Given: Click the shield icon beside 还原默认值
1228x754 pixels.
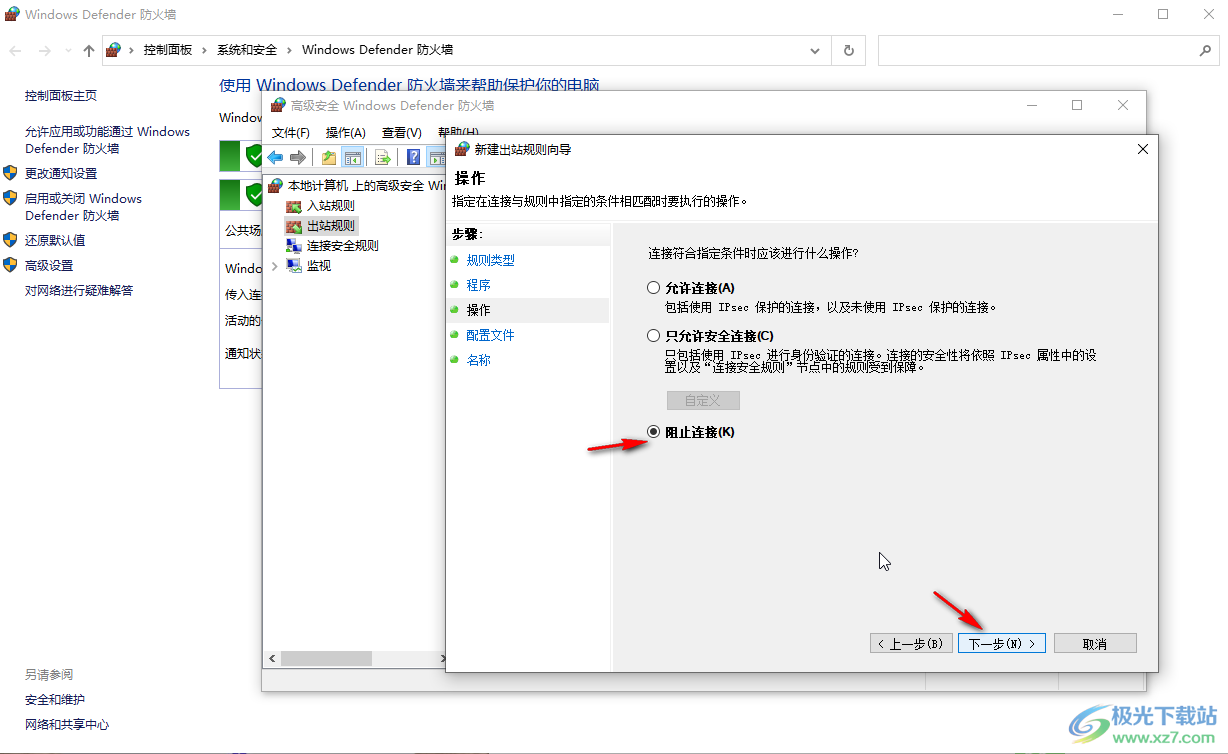Looking at the screenshot, I should pos(11,240).
